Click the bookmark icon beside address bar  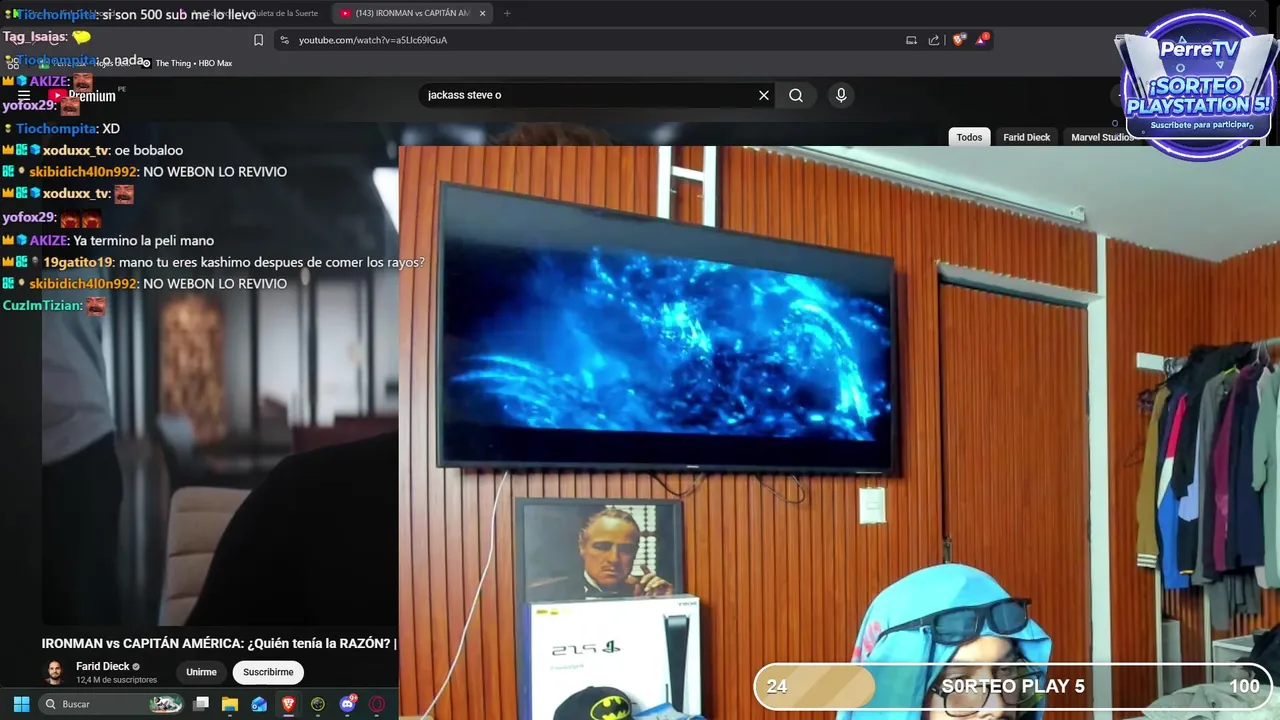[x=258, y=40]
